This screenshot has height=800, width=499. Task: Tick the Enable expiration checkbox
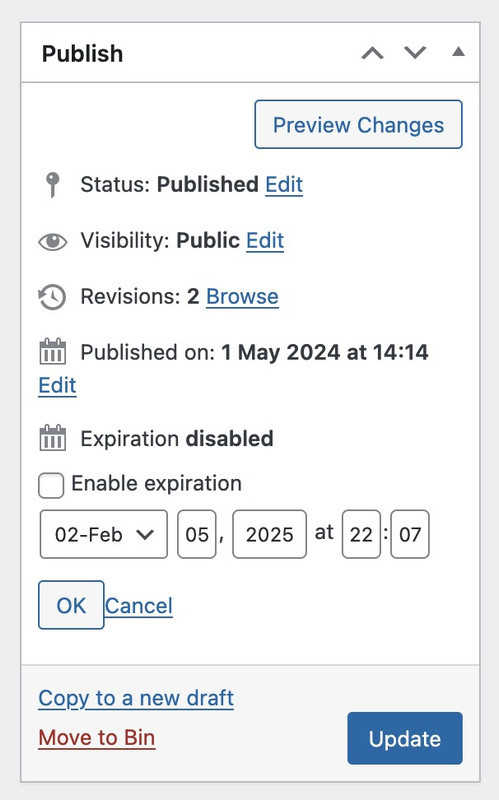click(x=51, y=485)
